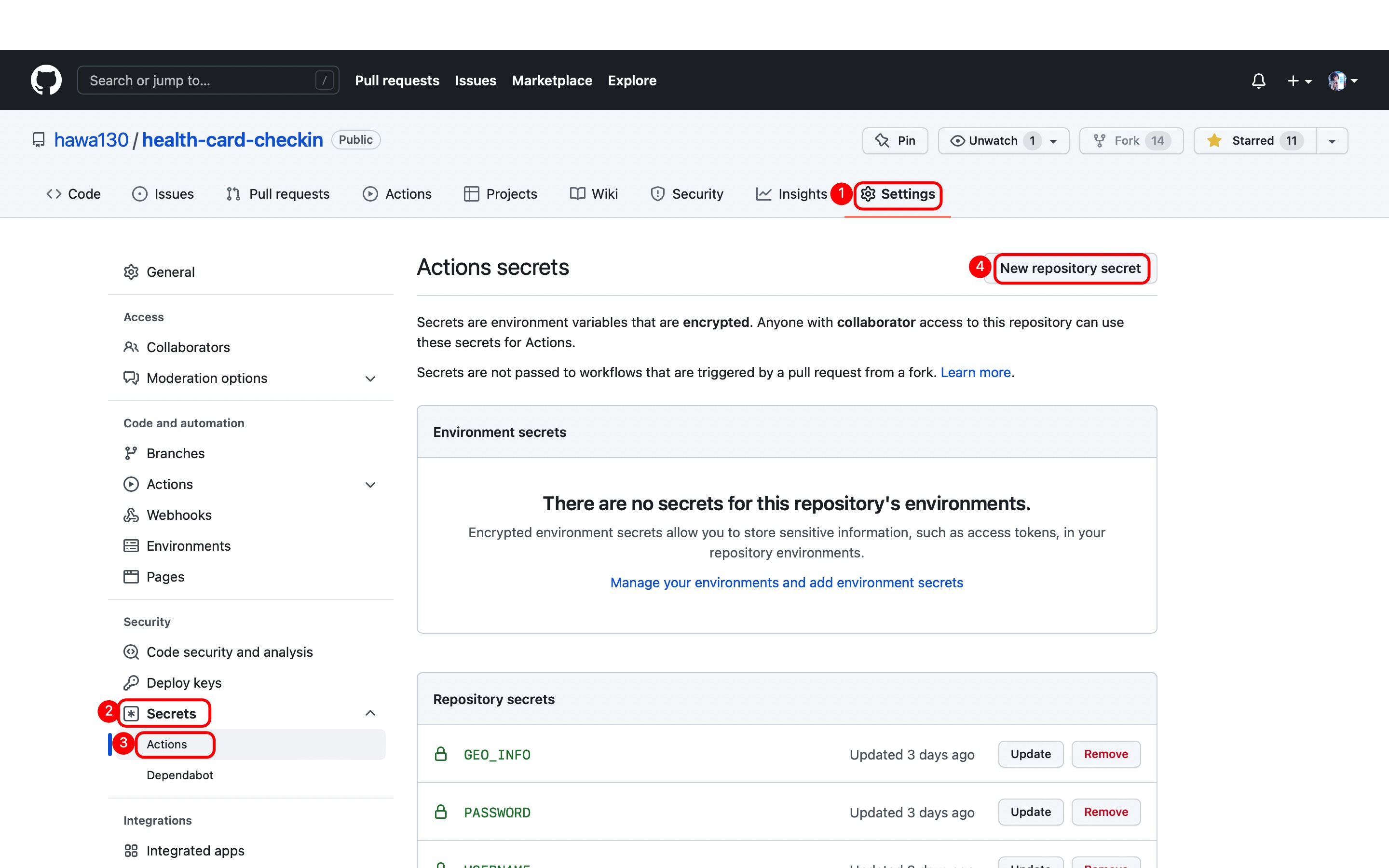Viewport: 1389px width, 868px height.
Task: Open Webhooks settings
Action: pos(168,515)
